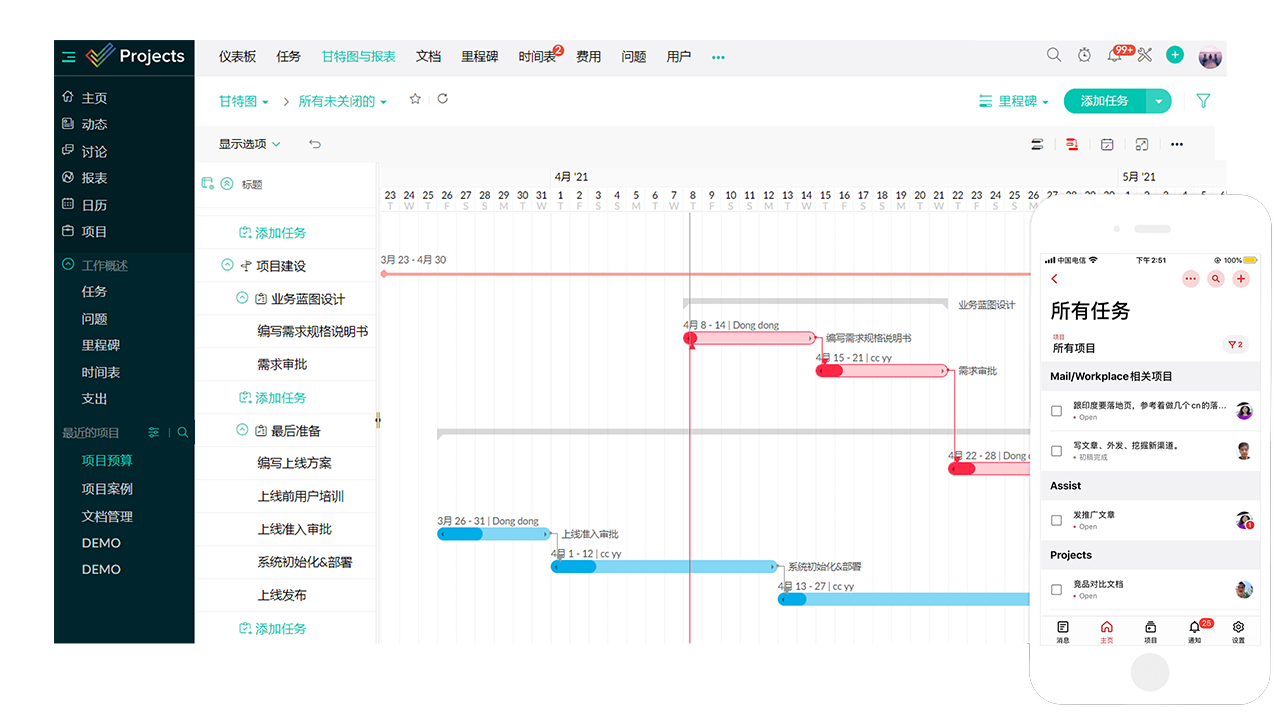The image size is (1280, 724).
Task: Collapse the 项目建设 milestone row
Action: click(x=227, y=265)
